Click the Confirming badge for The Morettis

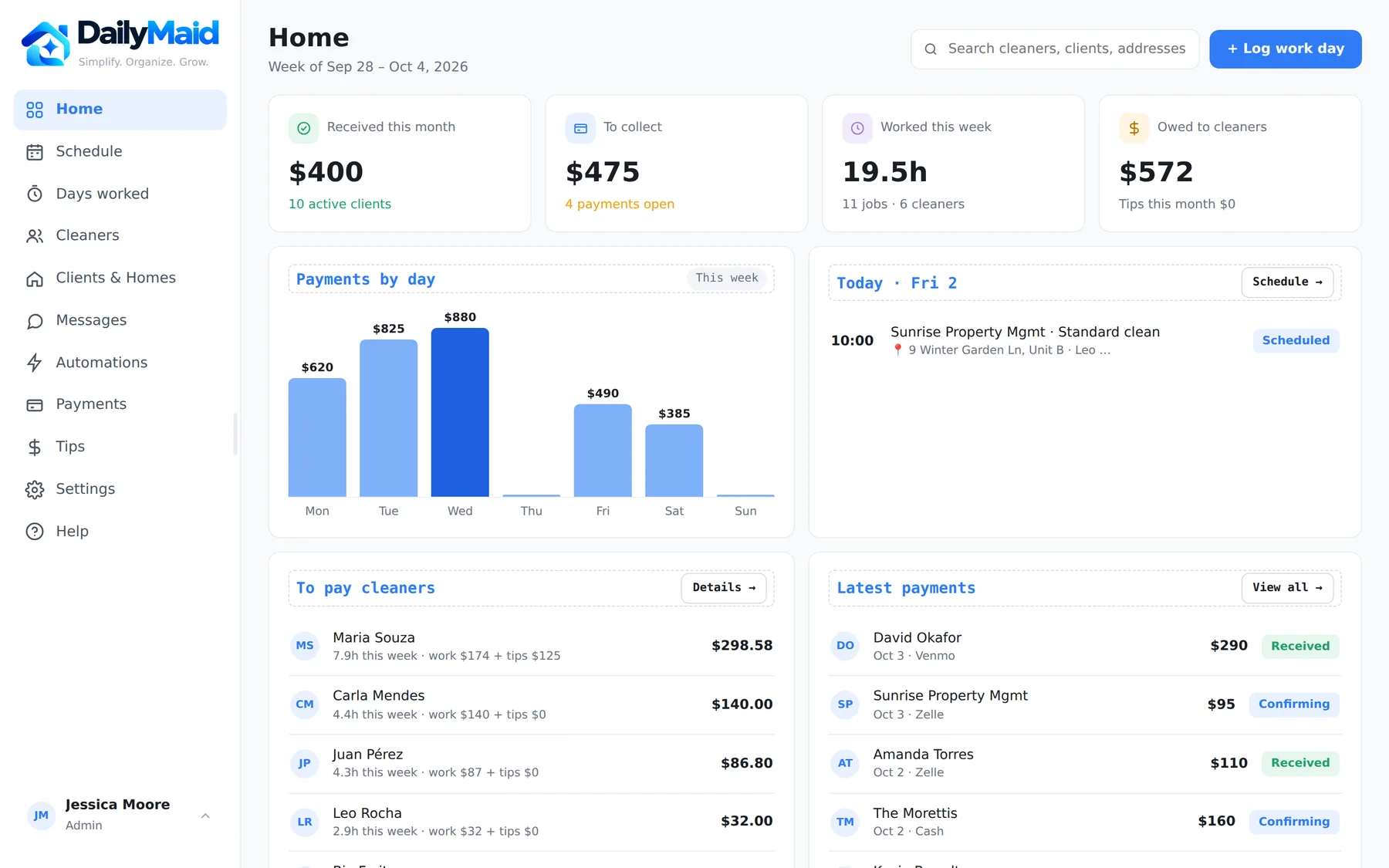click(x=1294, y=822)
